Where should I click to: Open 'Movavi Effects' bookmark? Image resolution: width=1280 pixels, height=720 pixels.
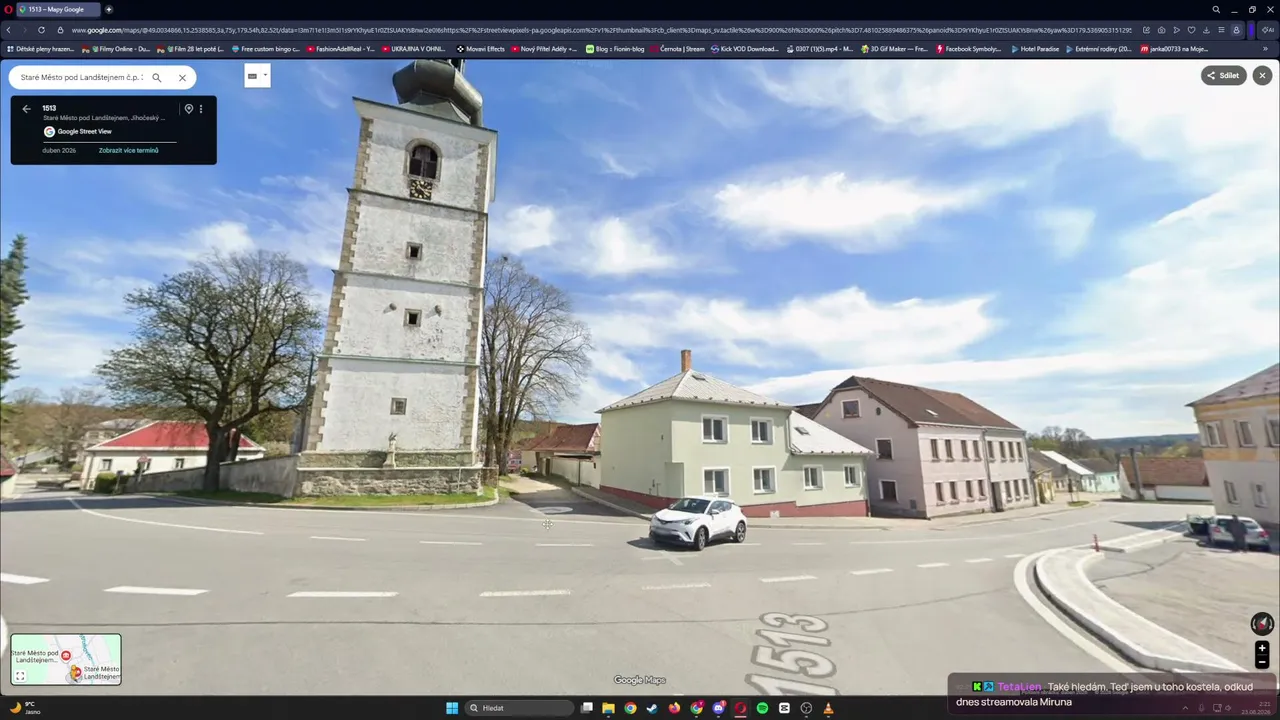coord(481,48)
